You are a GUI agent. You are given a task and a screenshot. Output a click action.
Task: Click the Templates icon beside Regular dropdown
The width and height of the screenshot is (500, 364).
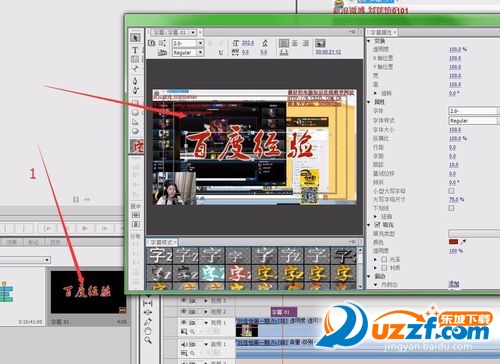point(162,52)
